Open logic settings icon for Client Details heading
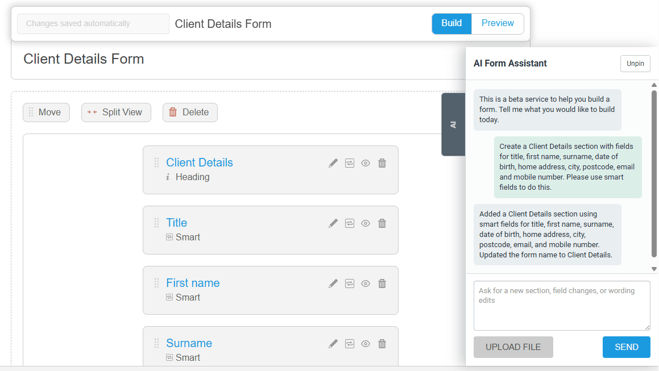 pyautogui.click(x=349, y=163)
